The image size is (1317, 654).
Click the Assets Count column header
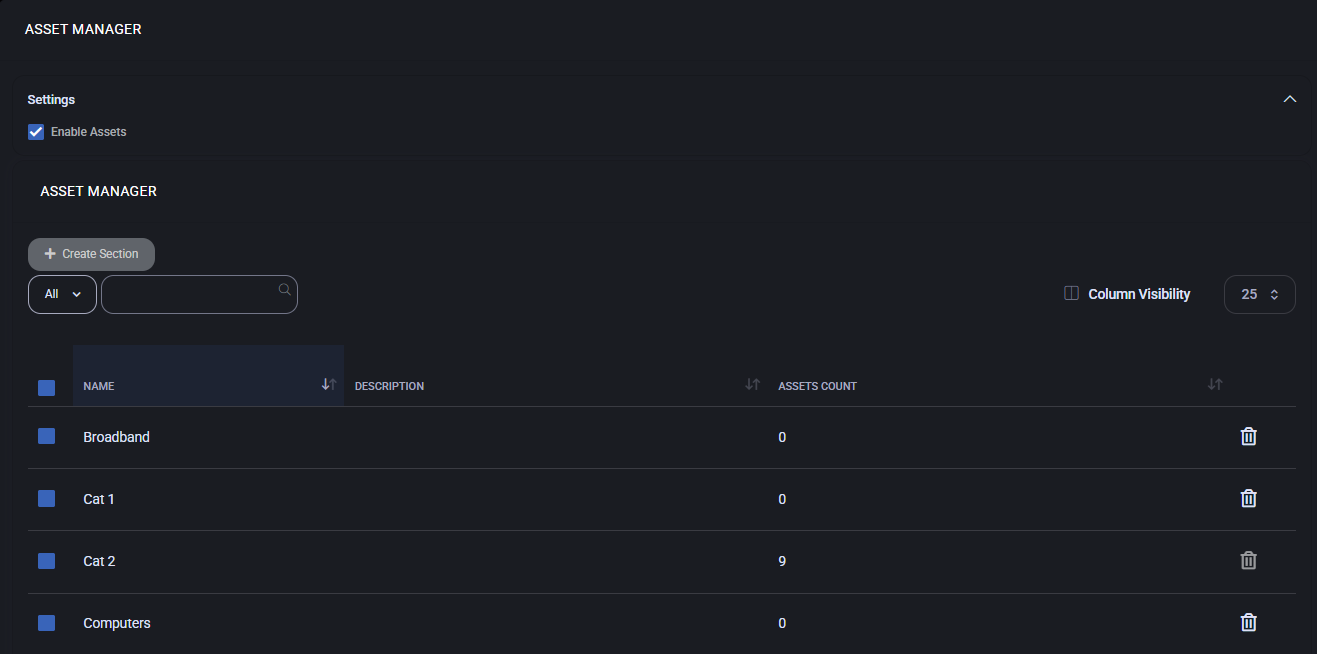coord(817,386)
